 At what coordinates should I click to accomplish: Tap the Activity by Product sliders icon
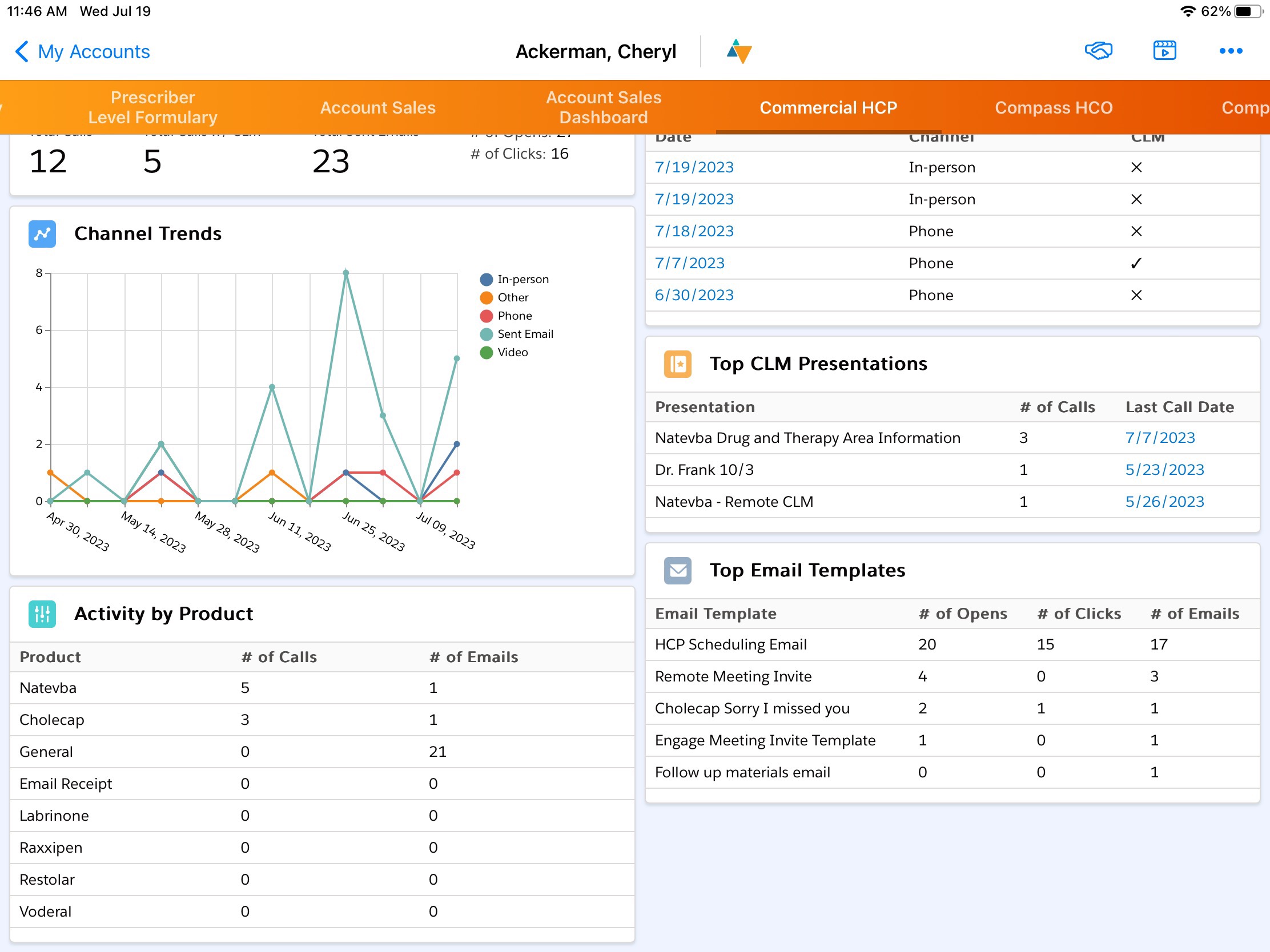click(x=42, y=614)
